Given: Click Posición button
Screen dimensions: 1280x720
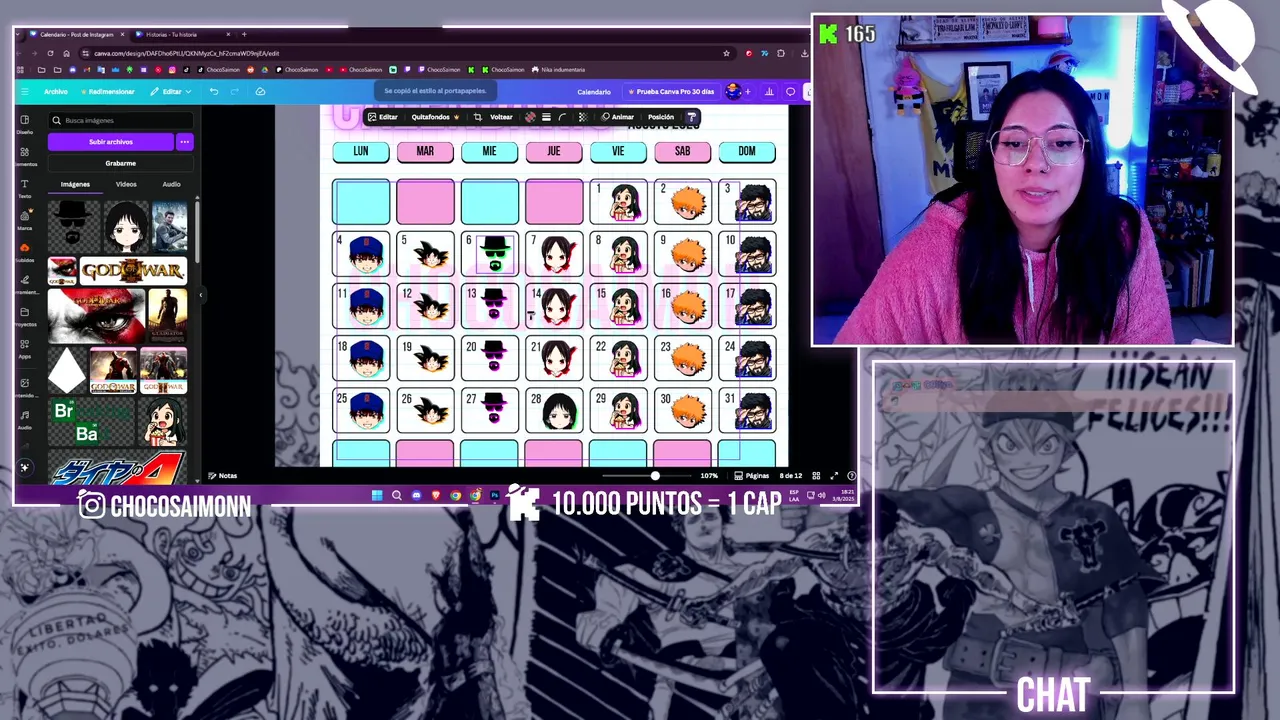Looking at the screenshot, I should click(661, 117).
